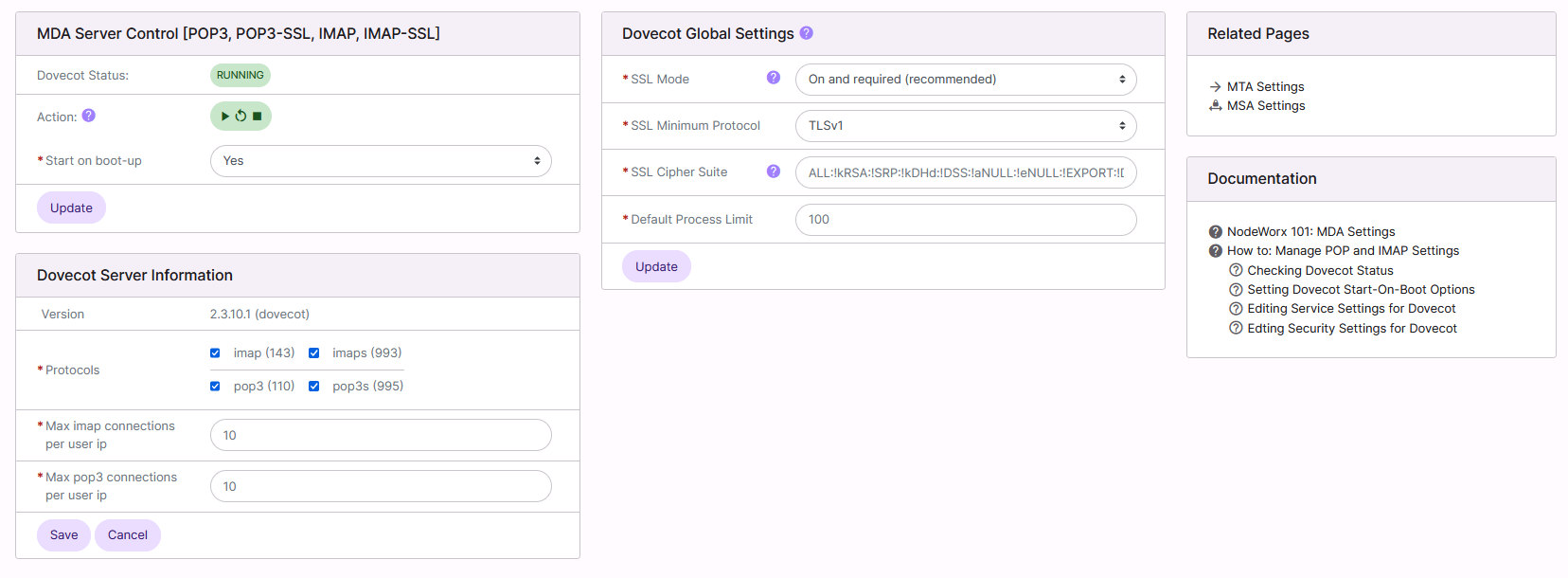Click the start (play) Dovecot action icon
1568x578 pixels.
[x=225, y=117]
